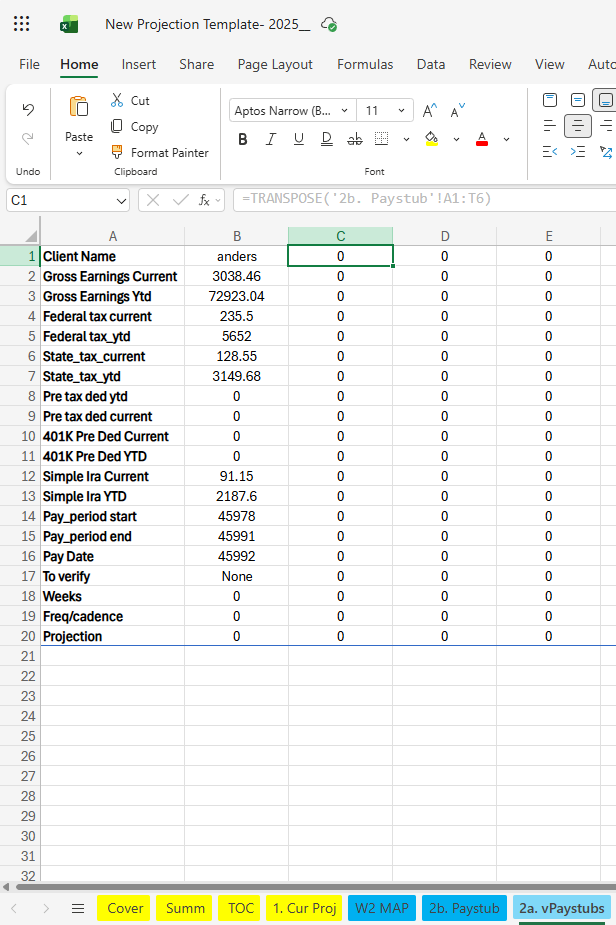This screenshot has height=925, width=616.
Task: Click the horizontal scrollbar
Action: (x=316, y=887)
